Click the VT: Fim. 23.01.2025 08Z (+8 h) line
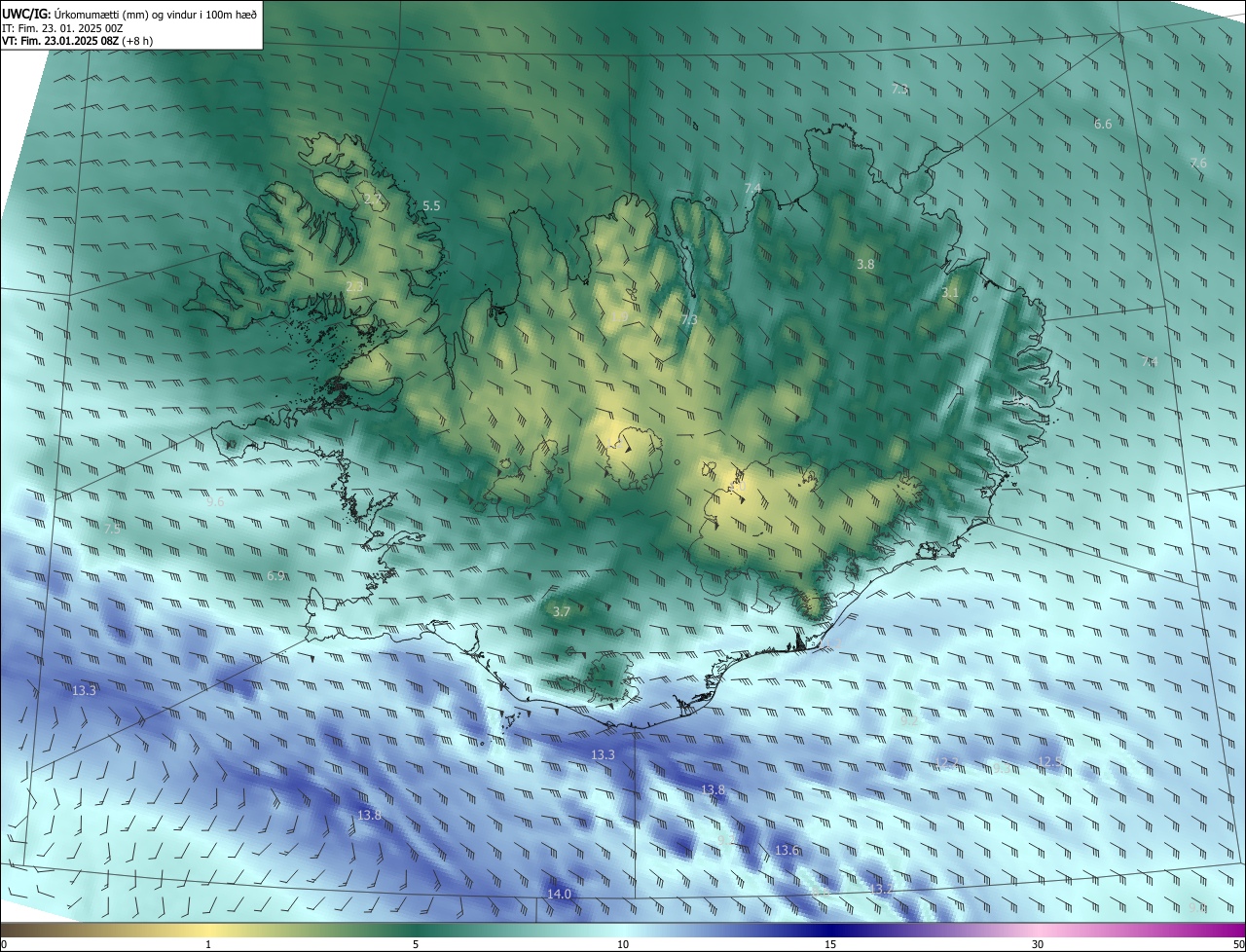Image resolution: width=1246 pixels, height=952 pixels. (x=77, y=41)
